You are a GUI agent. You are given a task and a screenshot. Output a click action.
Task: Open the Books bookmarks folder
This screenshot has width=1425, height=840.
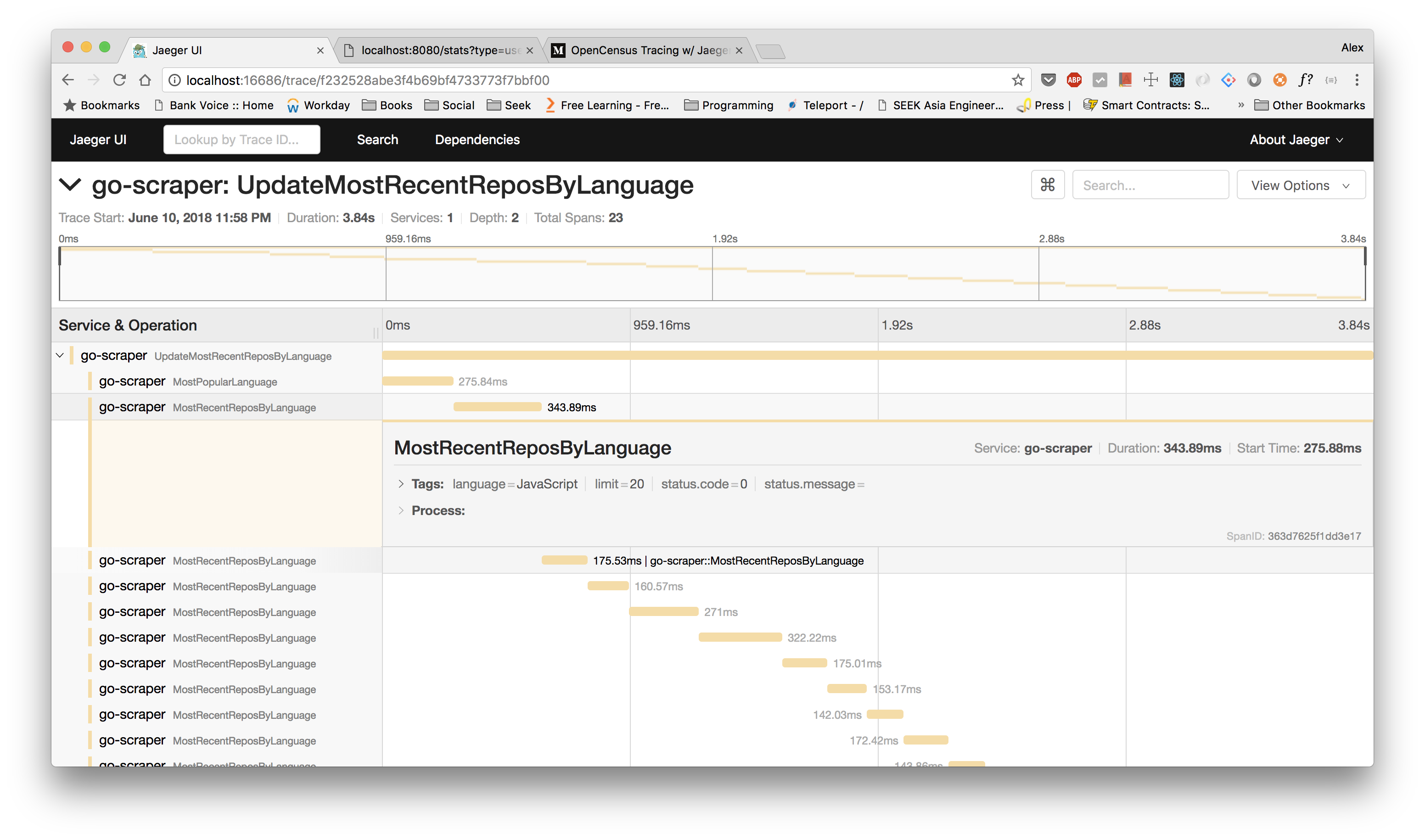pos(387,105)
